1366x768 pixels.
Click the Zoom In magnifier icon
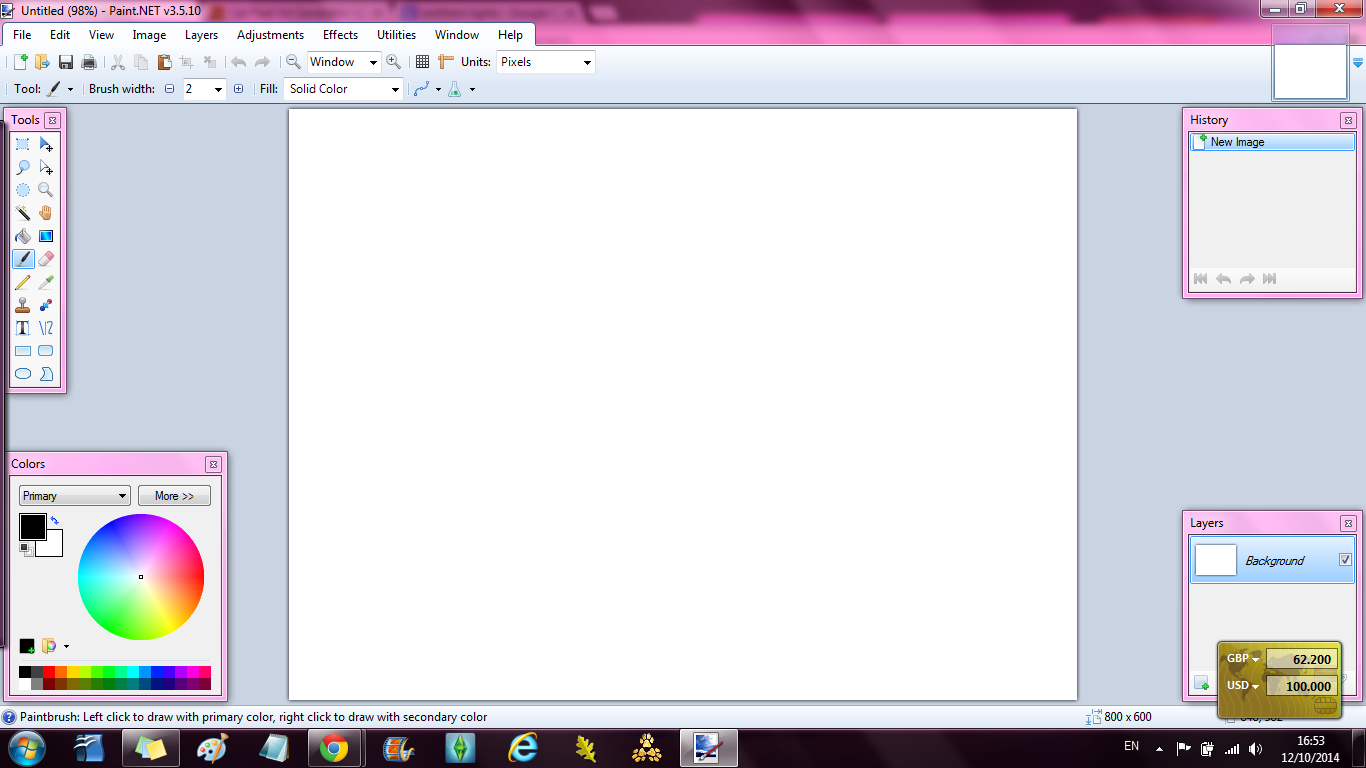pyautogui.click(x=393, y=62)
